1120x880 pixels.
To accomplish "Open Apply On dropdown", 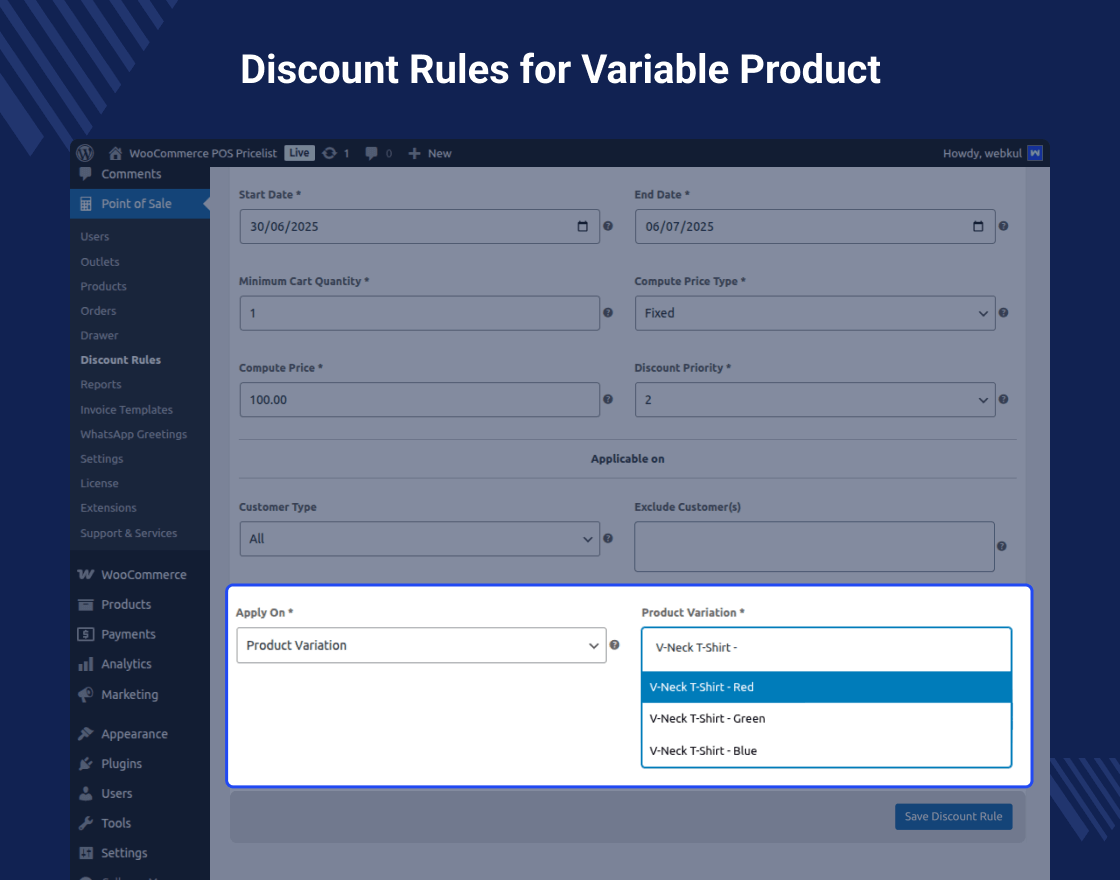I will tap(421, 645).
